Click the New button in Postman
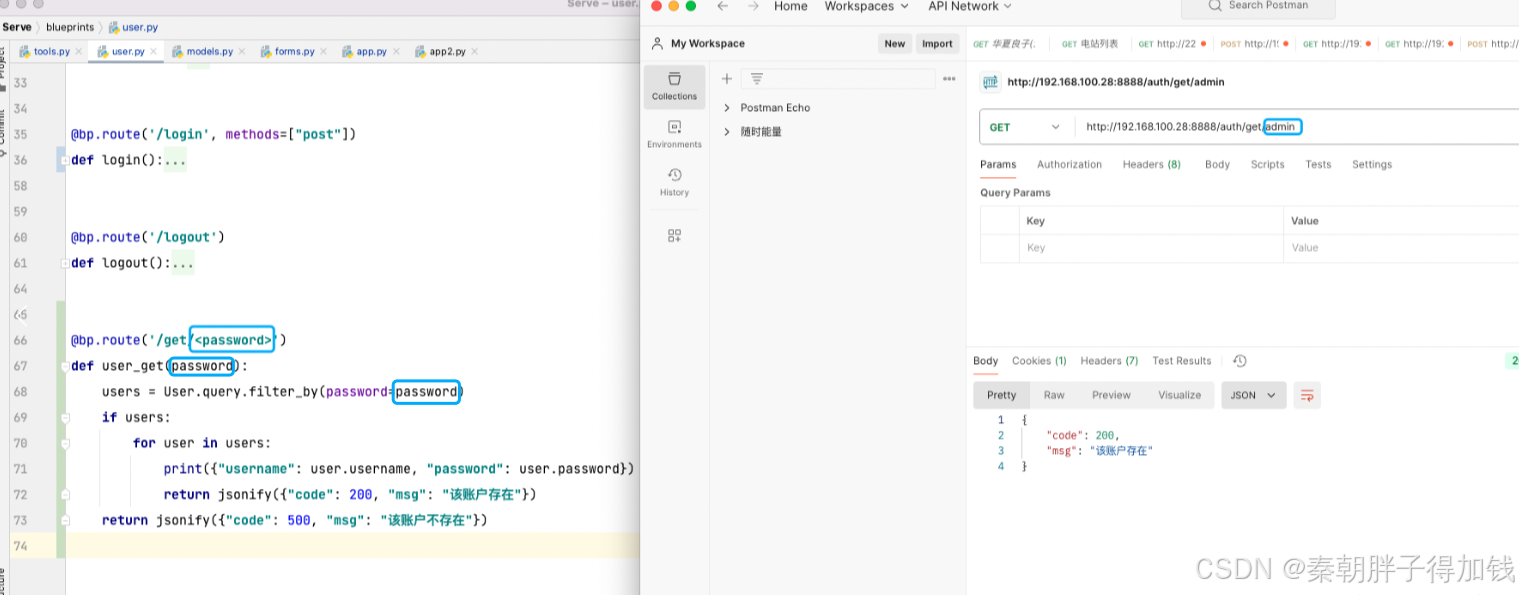The height and width of the screenshot is (595, 1519). click(894, 43)
